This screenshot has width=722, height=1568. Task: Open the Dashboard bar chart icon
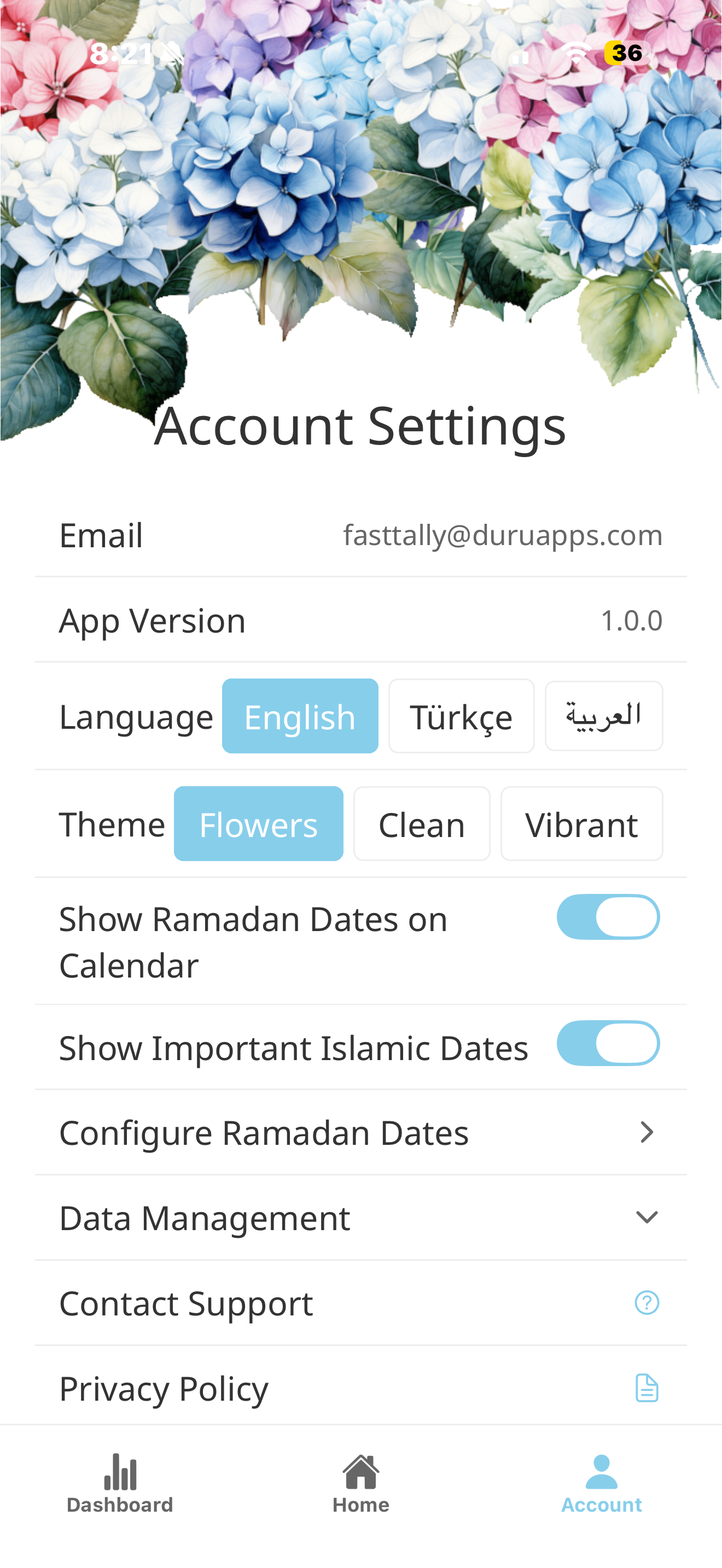(x=120, y=1472)
